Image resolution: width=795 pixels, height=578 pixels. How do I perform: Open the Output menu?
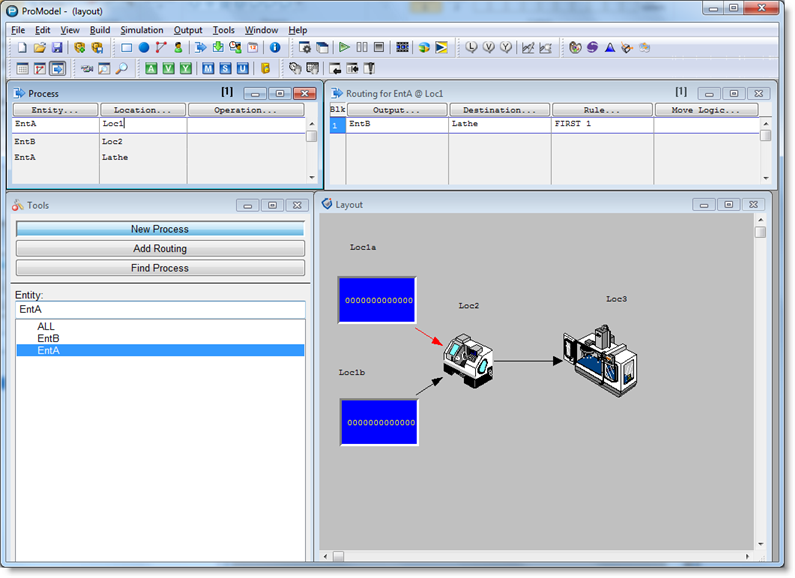click(x=188, y=30)
